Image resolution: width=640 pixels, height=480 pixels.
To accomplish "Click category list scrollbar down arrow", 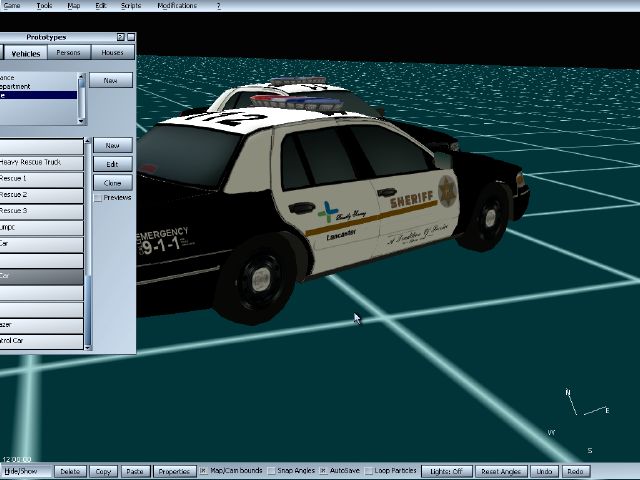I will coord(81,121).
